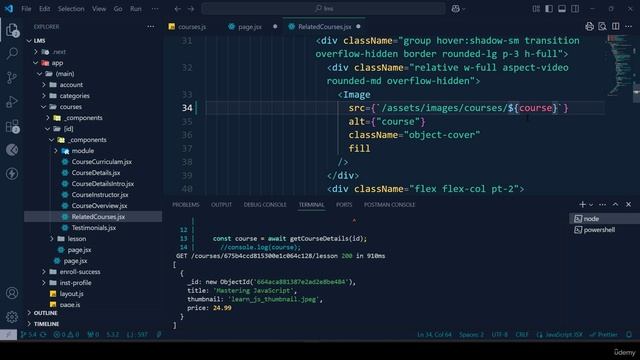Toggle the bottom panel layout icon

click(562, 9)
